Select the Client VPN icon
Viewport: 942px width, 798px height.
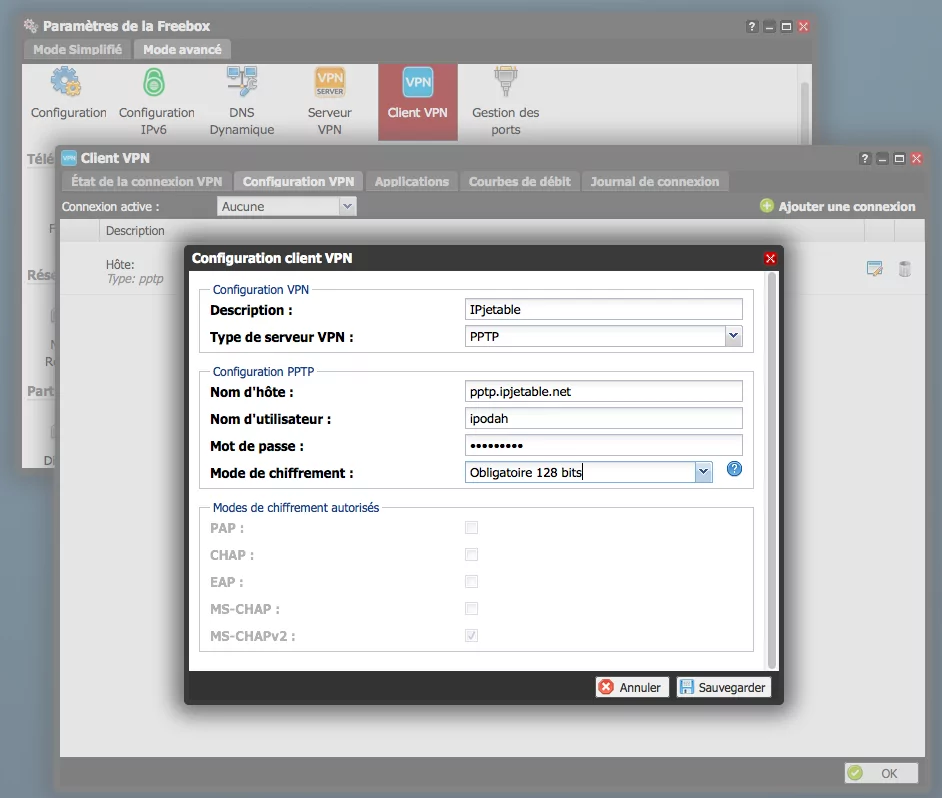[x=417, y=84]
